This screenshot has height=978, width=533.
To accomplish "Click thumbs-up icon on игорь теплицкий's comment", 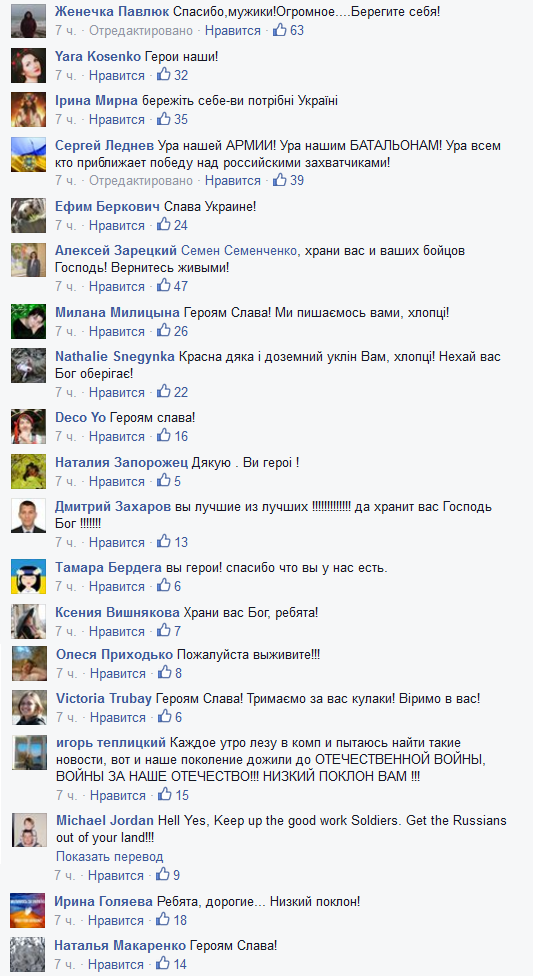I will point(165,794).
